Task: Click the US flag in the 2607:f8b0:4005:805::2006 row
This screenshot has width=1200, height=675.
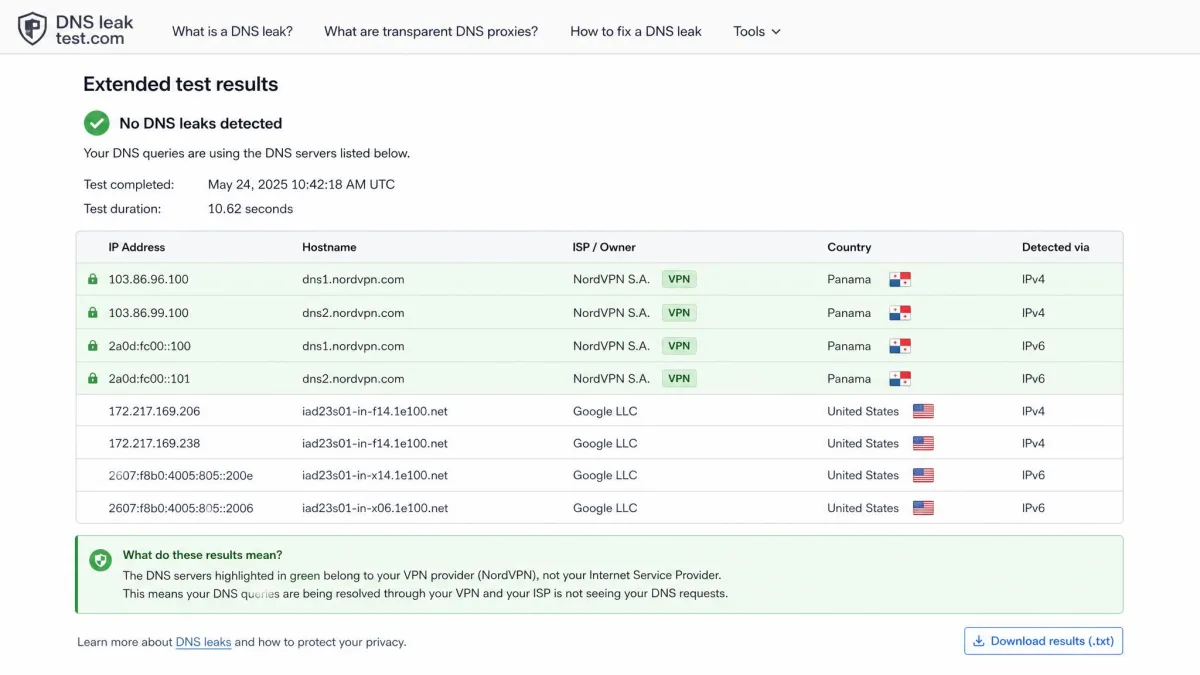Action: pyautogui.click(x=923, y=508)
